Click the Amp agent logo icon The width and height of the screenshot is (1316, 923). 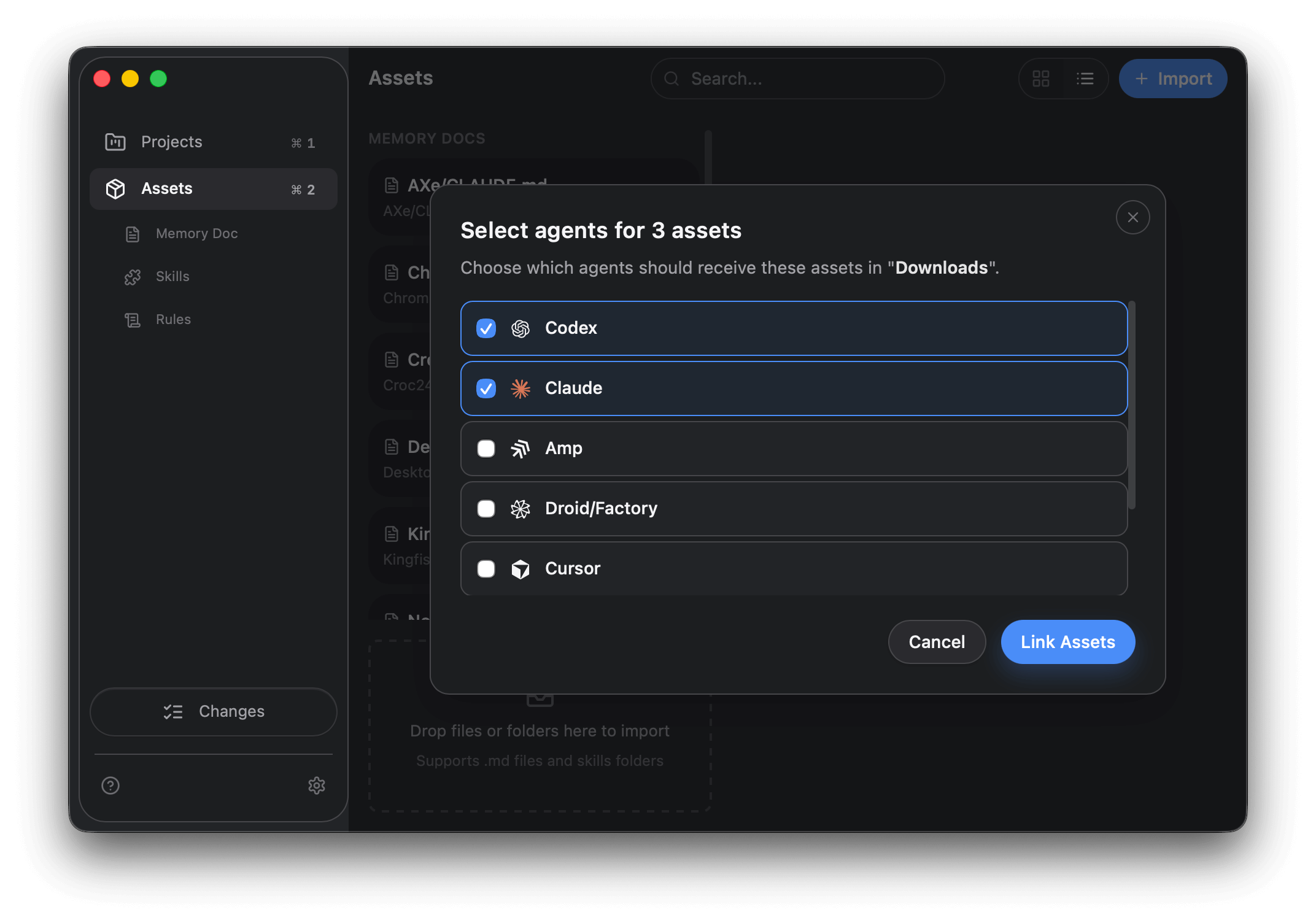click(x=521, y=449)
